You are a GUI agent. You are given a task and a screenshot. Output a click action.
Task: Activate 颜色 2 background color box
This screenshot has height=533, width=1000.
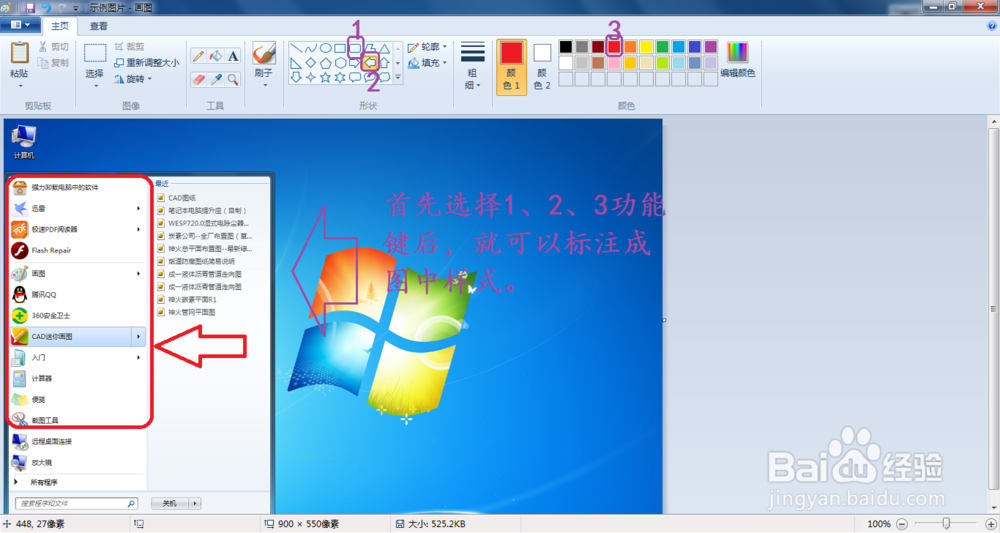(542, 67)
